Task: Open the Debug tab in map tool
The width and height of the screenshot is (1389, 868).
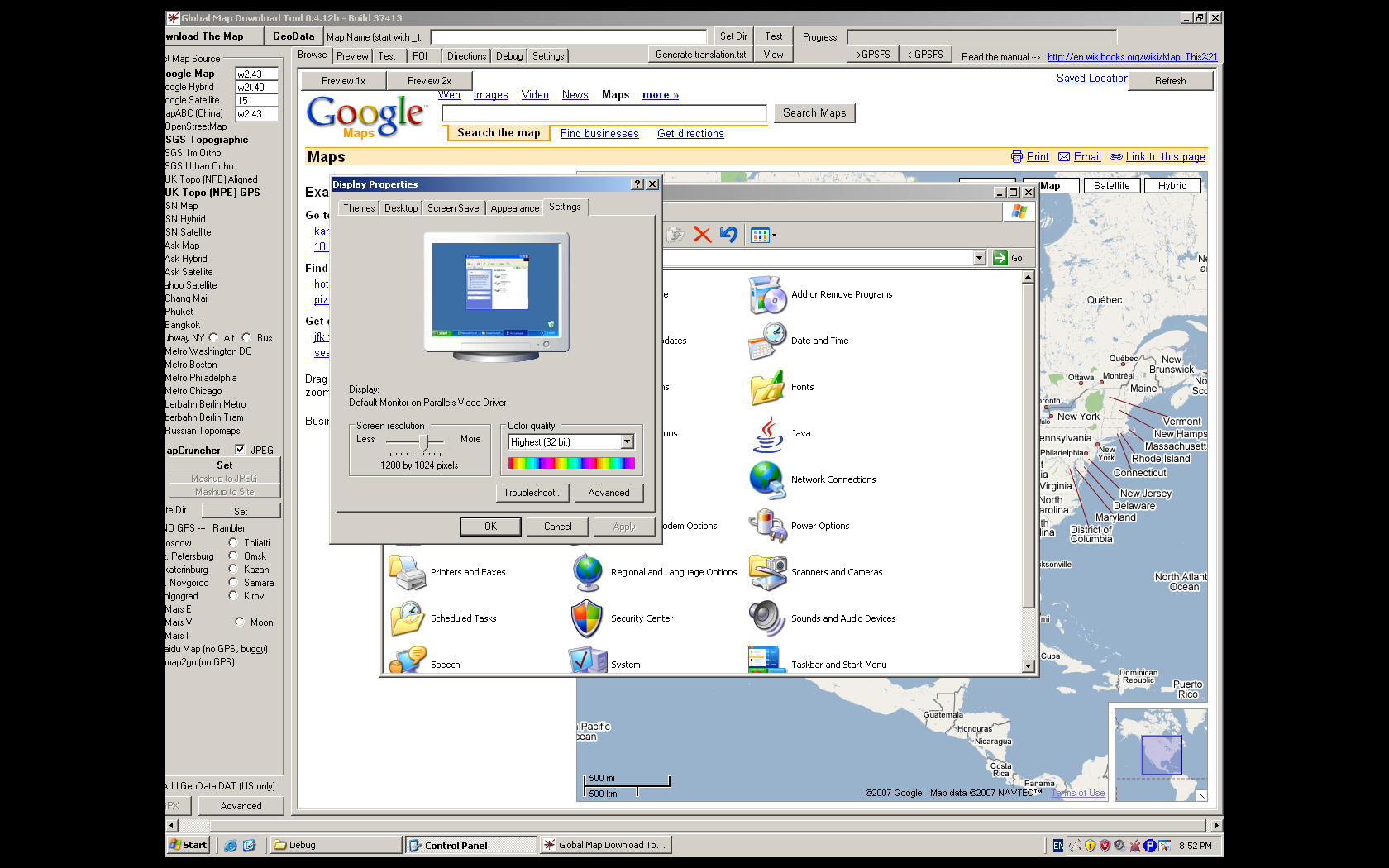Action: [509, 56]
